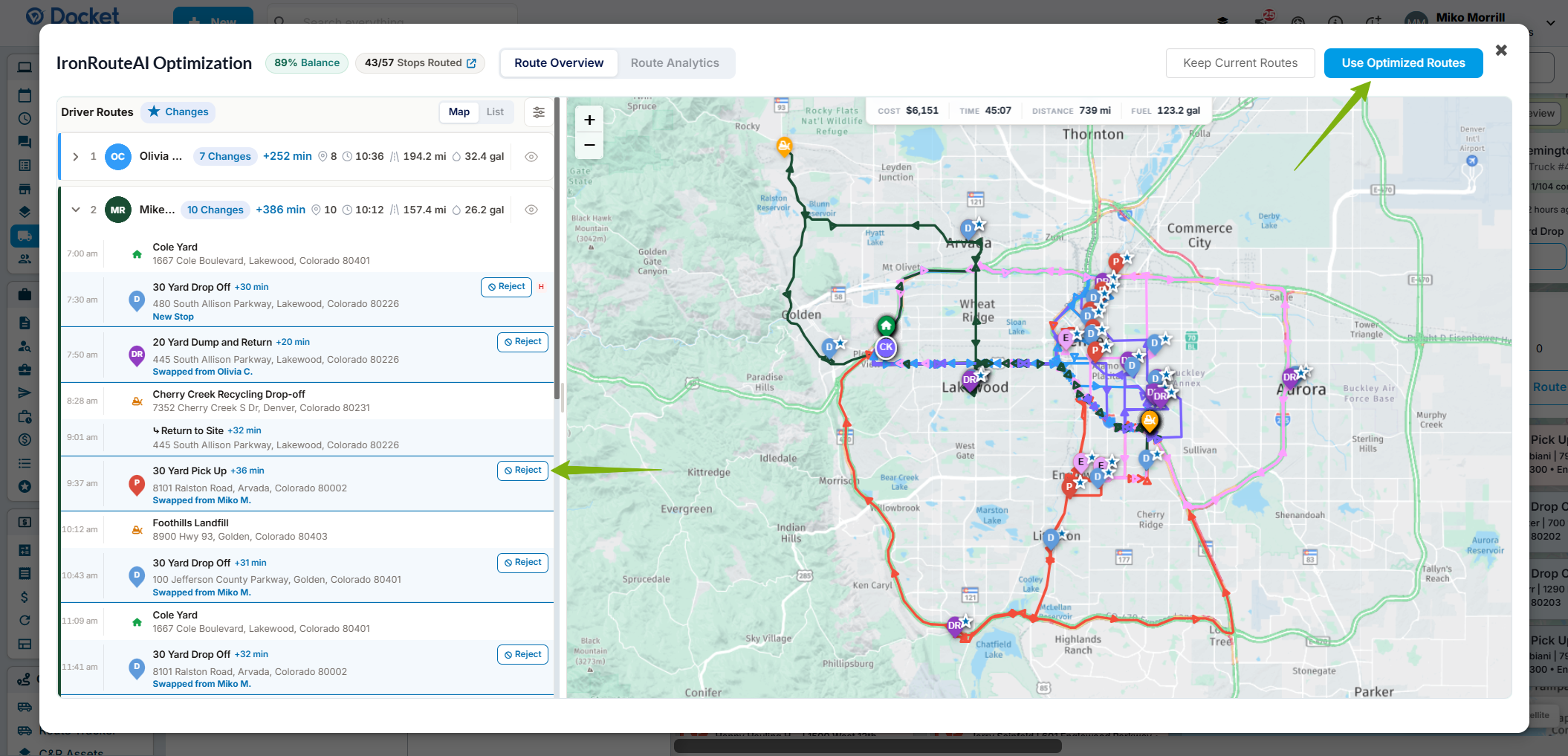Reject the 7:30 am 30 Yard Drop Off change
The image size is (1568, 756).
pyautogui.click(x=506, y=287)
